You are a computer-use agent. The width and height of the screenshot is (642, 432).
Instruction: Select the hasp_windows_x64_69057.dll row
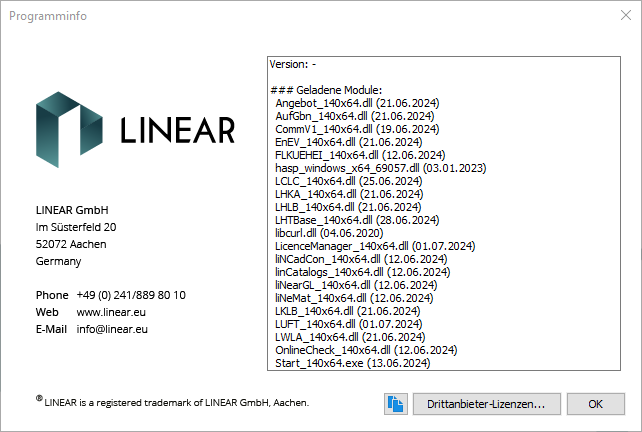(x=380, y=168)
